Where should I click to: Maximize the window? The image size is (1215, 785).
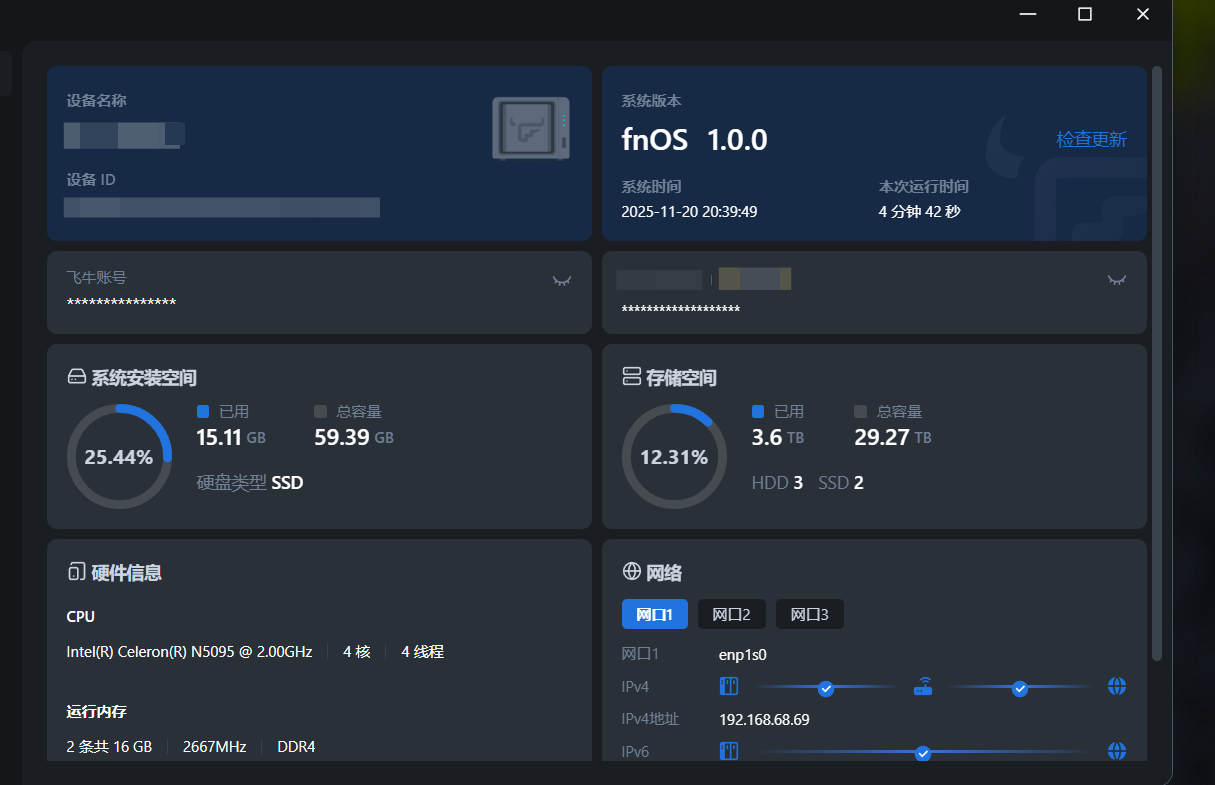pos(1085,14)
